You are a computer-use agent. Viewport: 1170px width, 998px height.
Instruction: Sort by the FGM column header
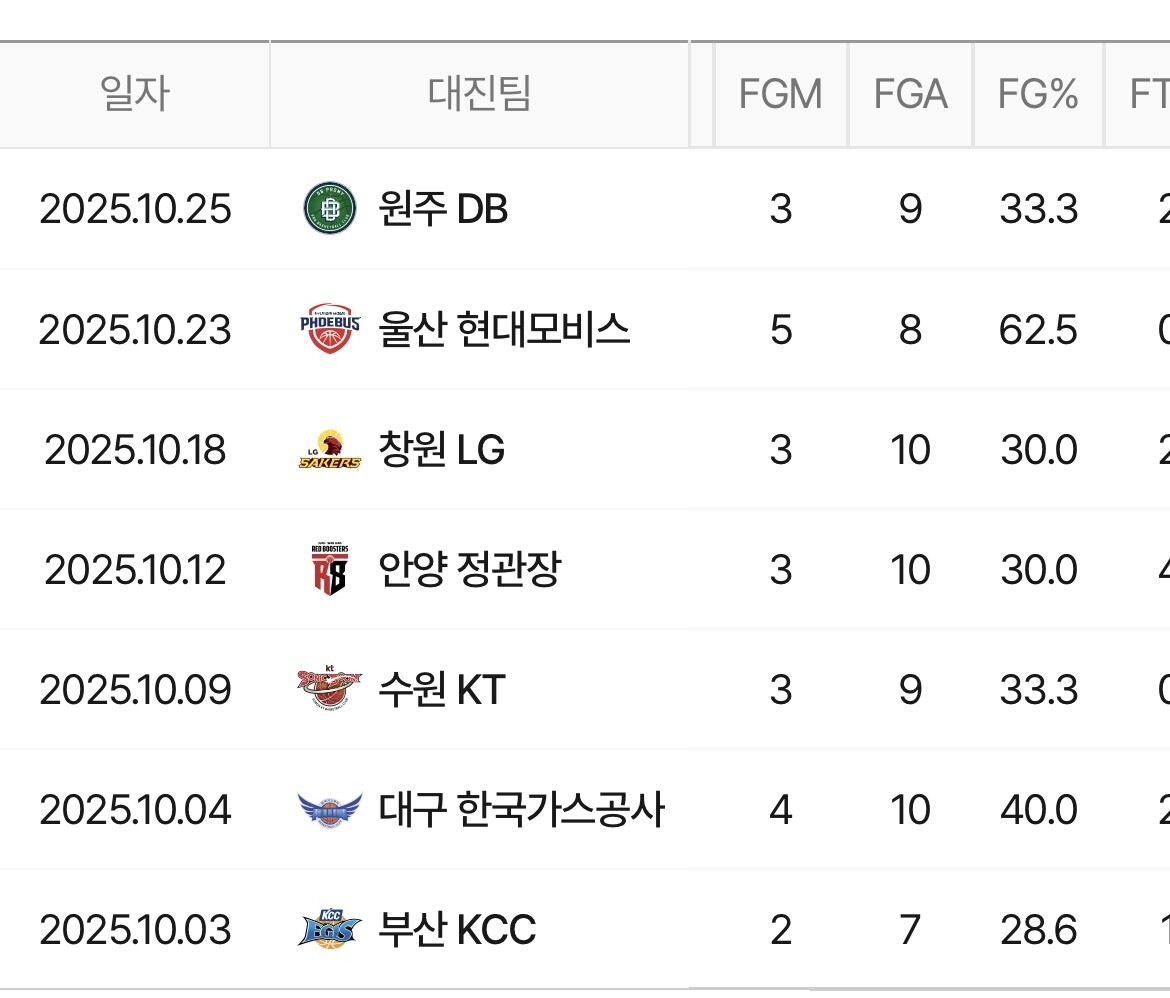(x=780, y=94)
